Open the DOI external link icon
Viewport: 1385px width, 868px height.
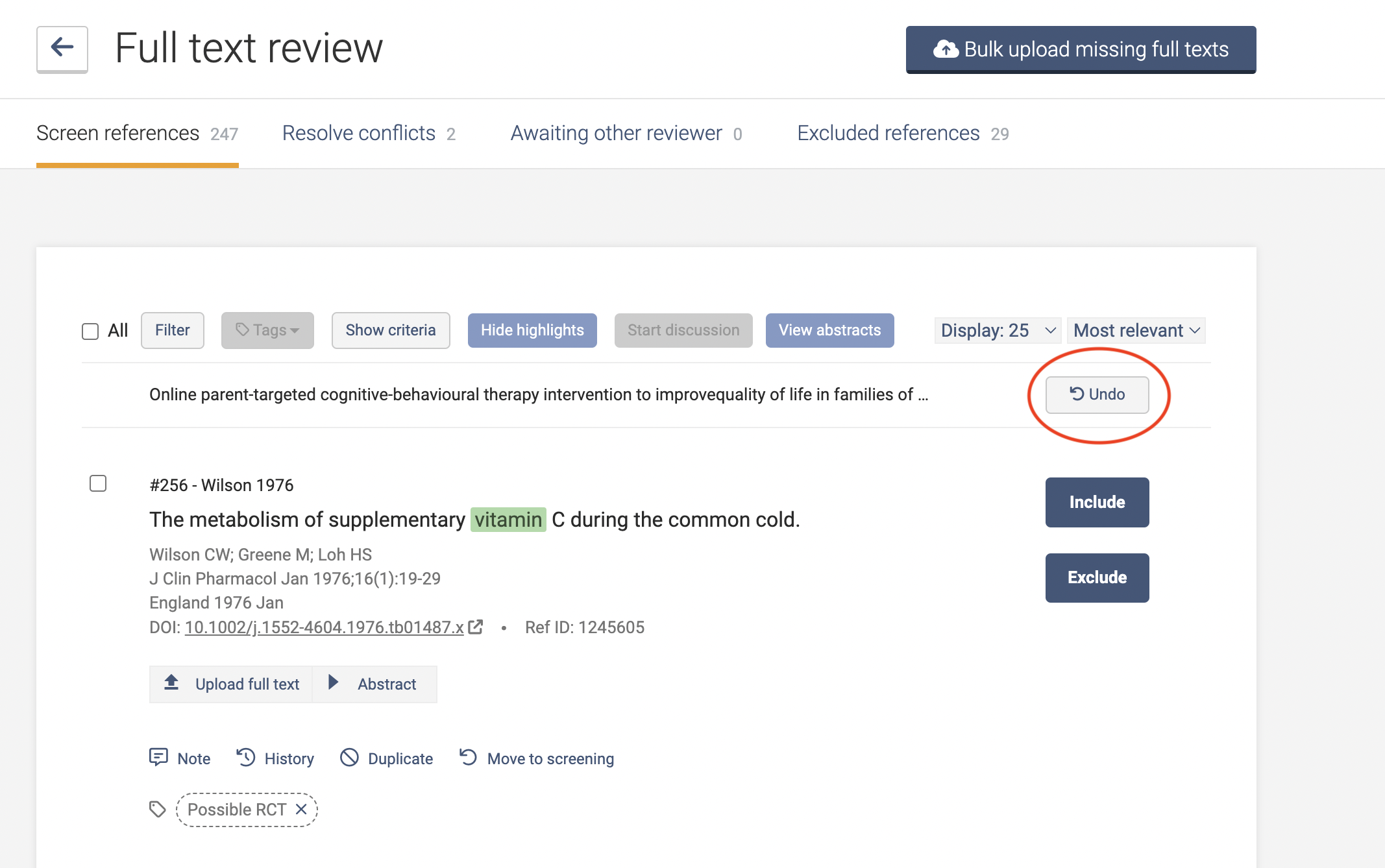pyautogui.click(x=476, y=627)
